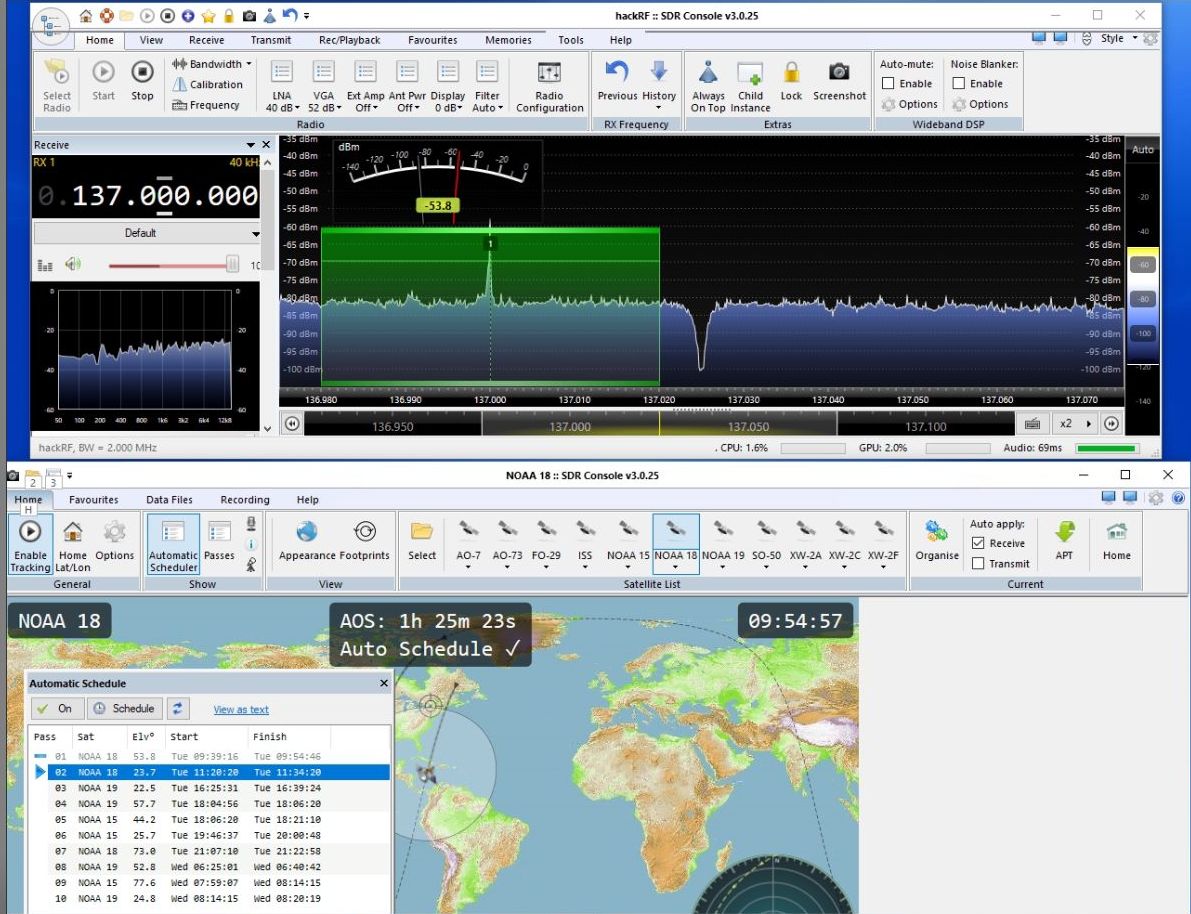Switch to the Rec/Playback tab

[349, 40]
